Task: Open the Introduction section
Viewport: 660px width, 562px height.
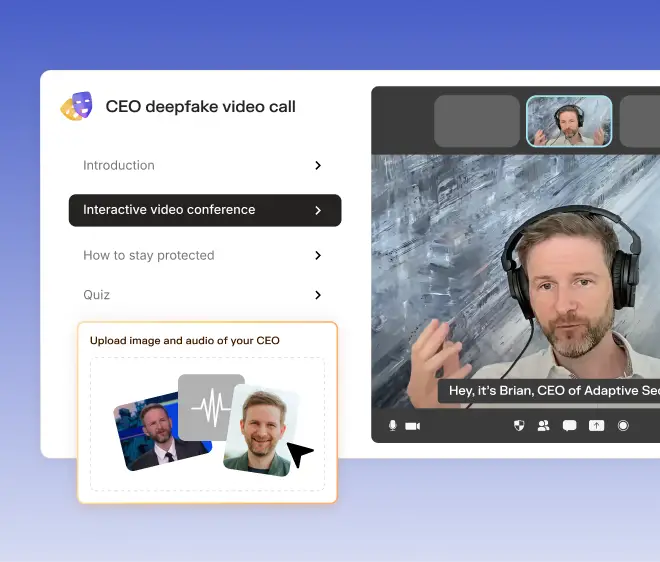Action: point(205,165)
